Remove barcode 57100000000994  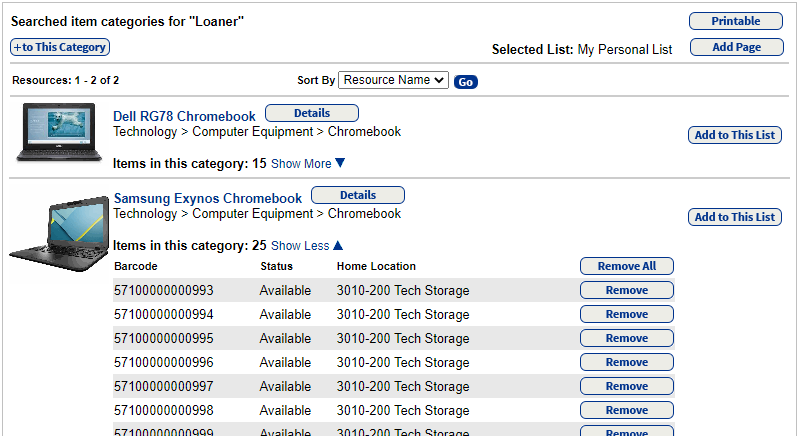[x=627, y=314]
